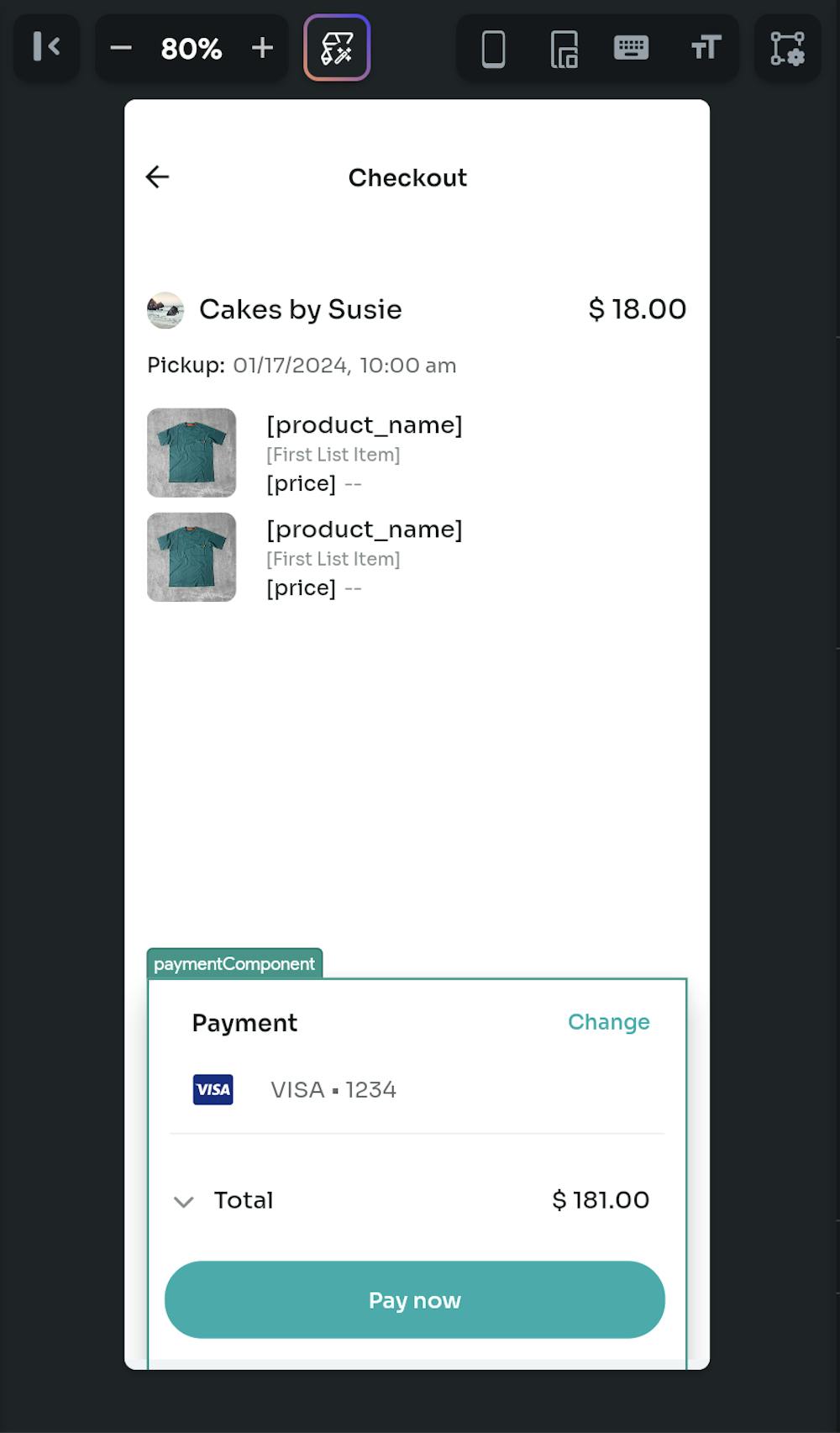
Task: Open the frame settings icon
Action: pyautogui.click(x=787, y=48)
